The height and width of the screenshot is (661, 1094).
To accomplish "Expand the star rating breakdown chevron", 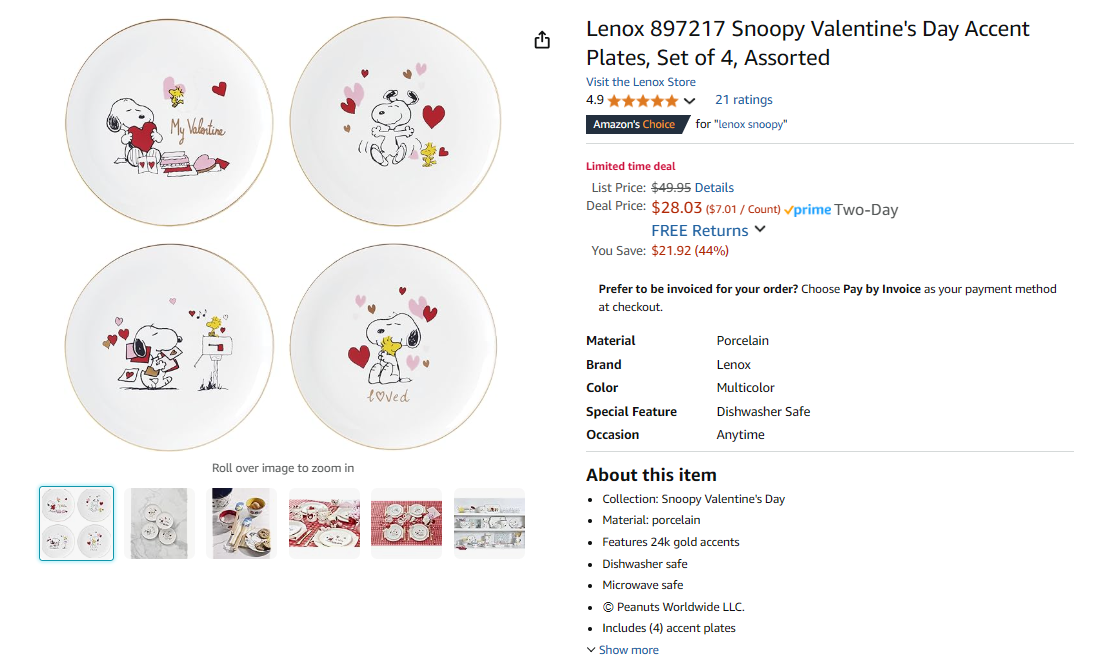I will (689, 101).
